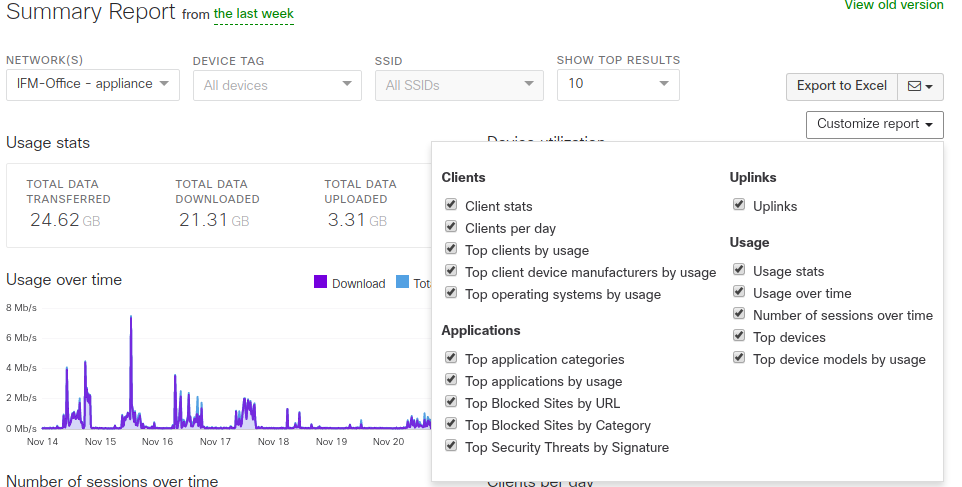Screen dimensions: 962x487
Task: Open the Show Top Results dropdown
Action: tap(618, 85)
